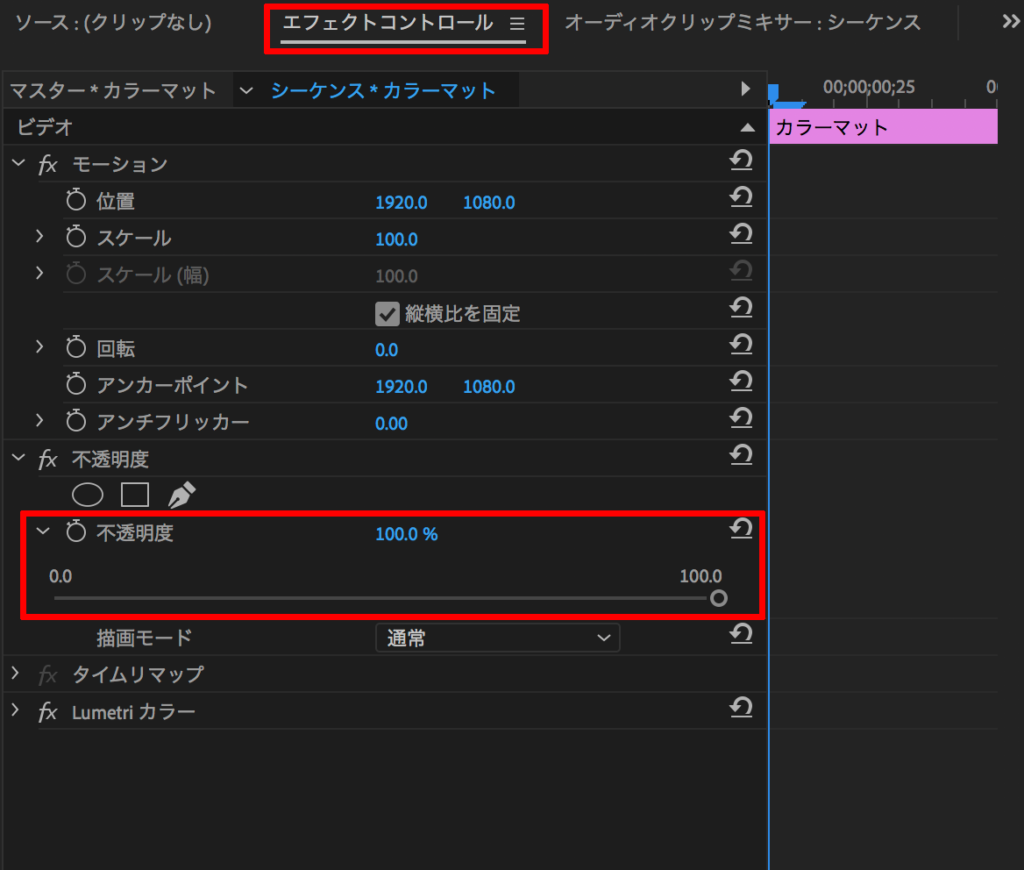Switch to the ソース:(クリップなし) tab

(114, 23)
